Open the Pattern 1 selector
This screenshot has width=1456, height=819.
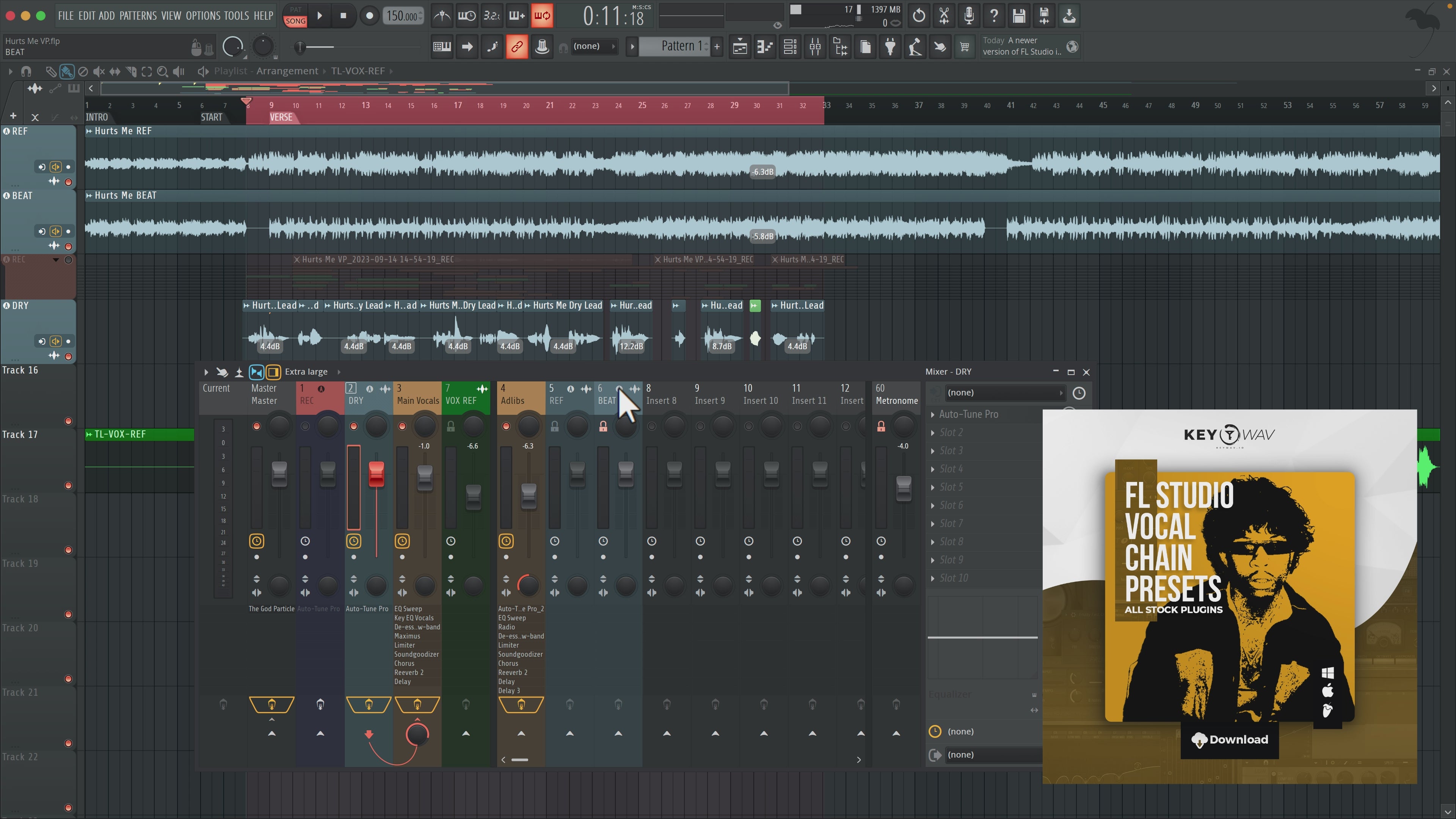coord(675,46)
